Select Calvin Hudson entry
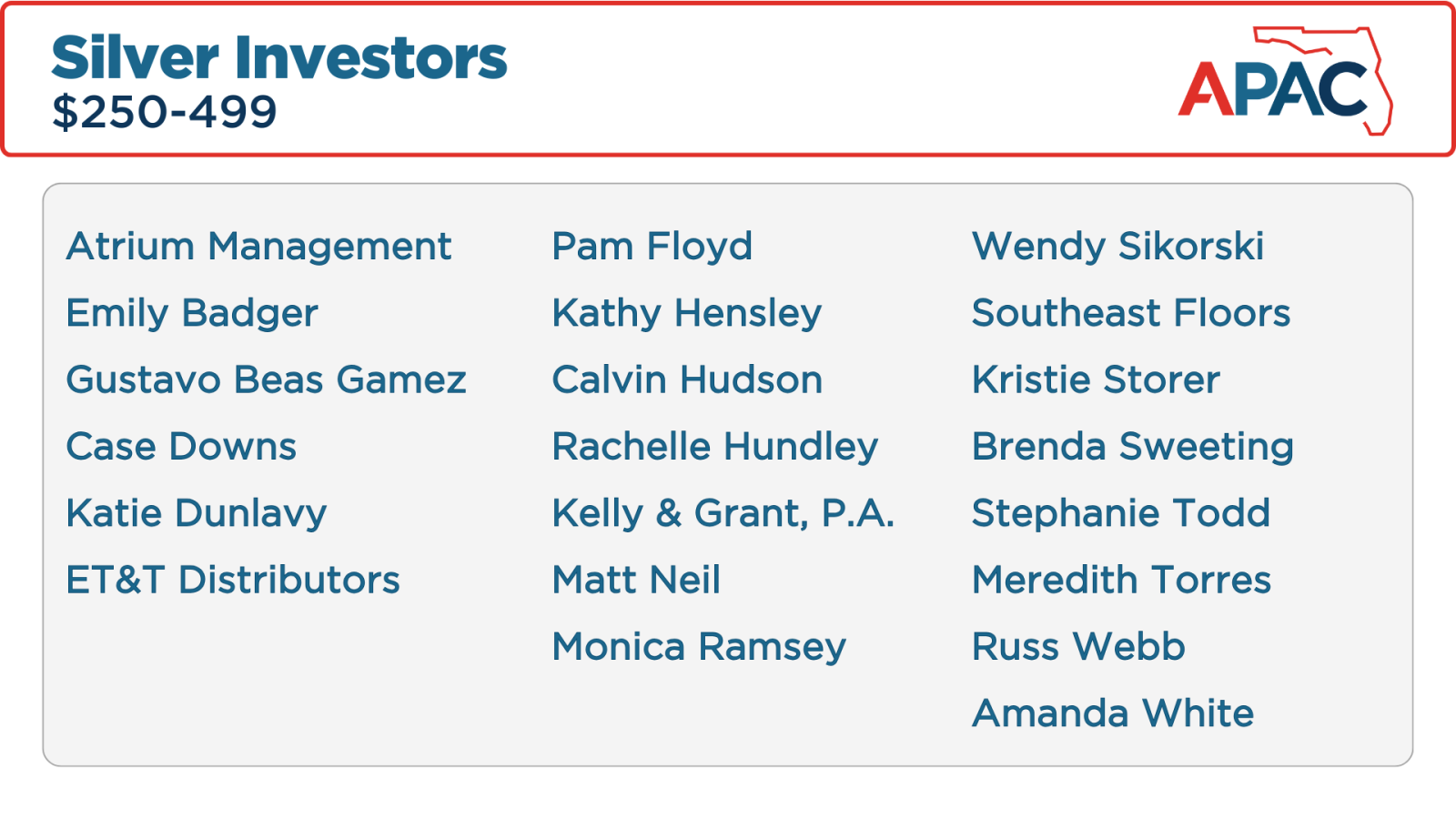This screenshot has width=1456, height=819. pyautogui.click(x=687, y=379)
